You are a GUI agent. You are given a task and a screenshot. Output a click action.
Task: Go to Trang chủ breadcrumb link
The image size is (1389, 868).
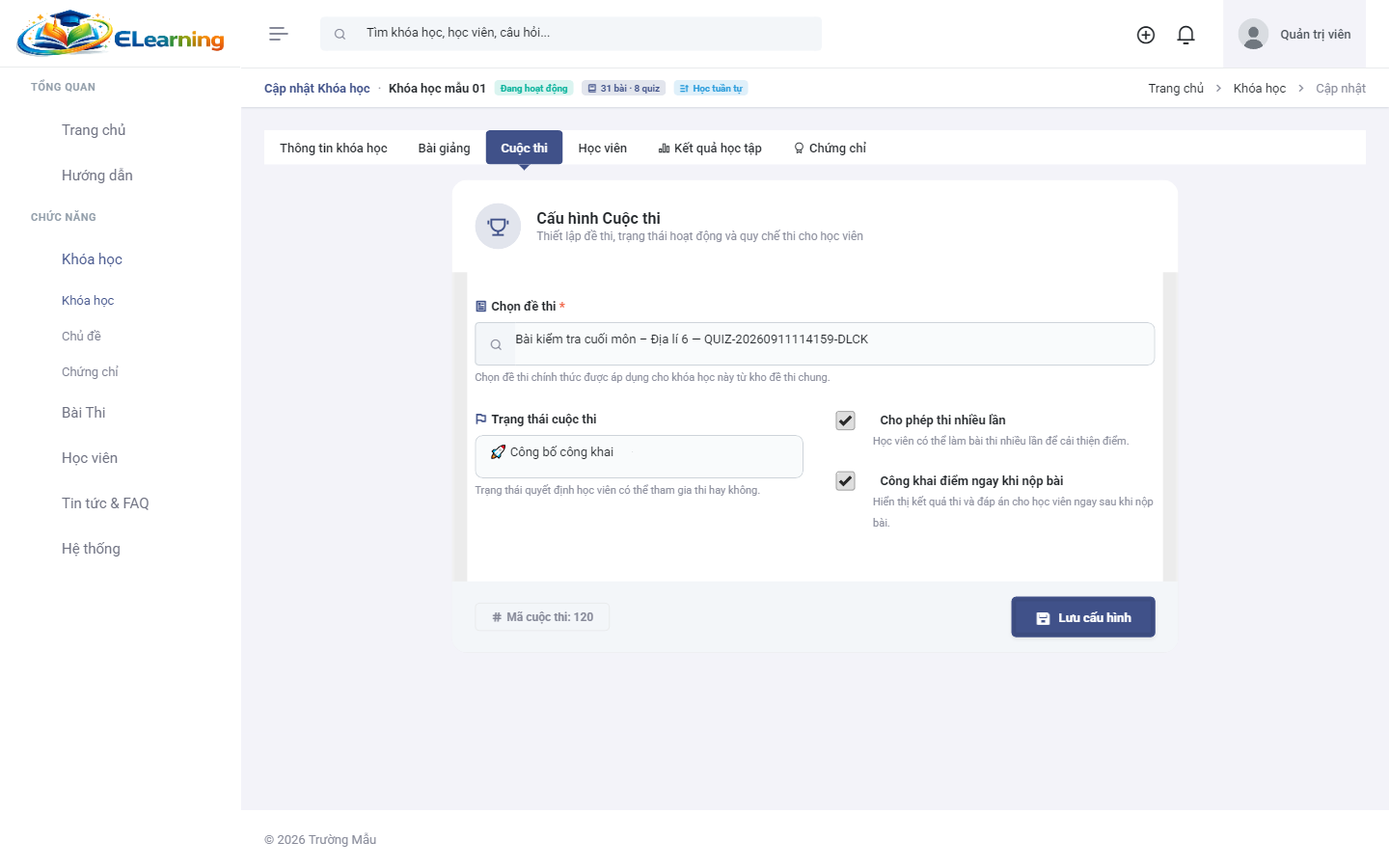pos(1176,88)
